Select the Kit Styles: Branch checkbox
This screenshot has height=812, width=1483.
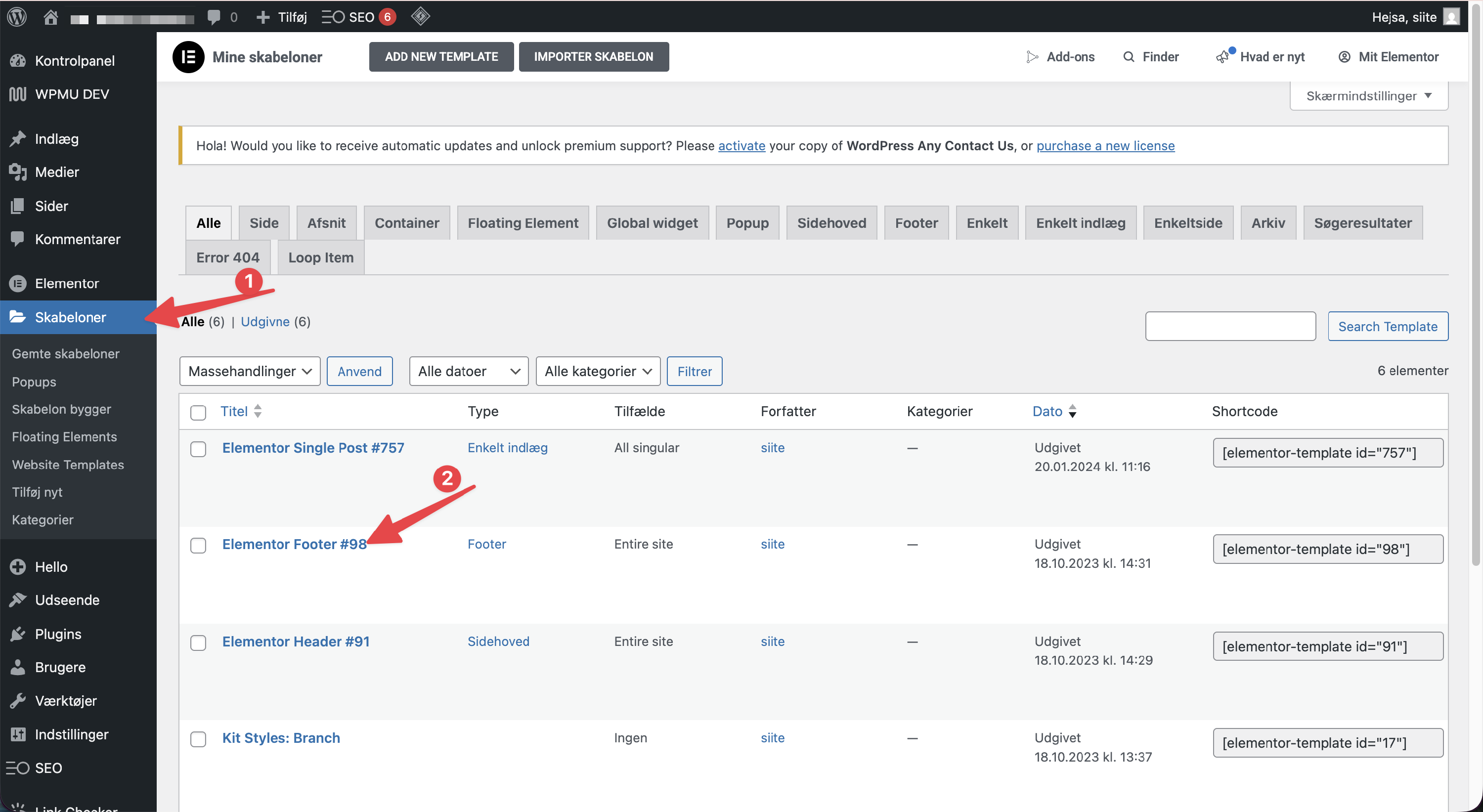coord(198,739)
